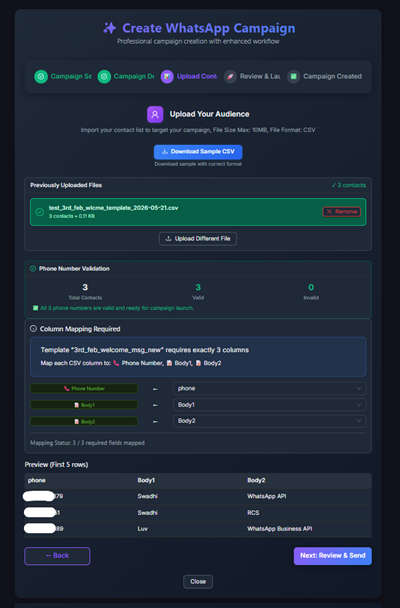
Task: Open the Body2 column mapping dropdown
Action: tap(269, 421)
